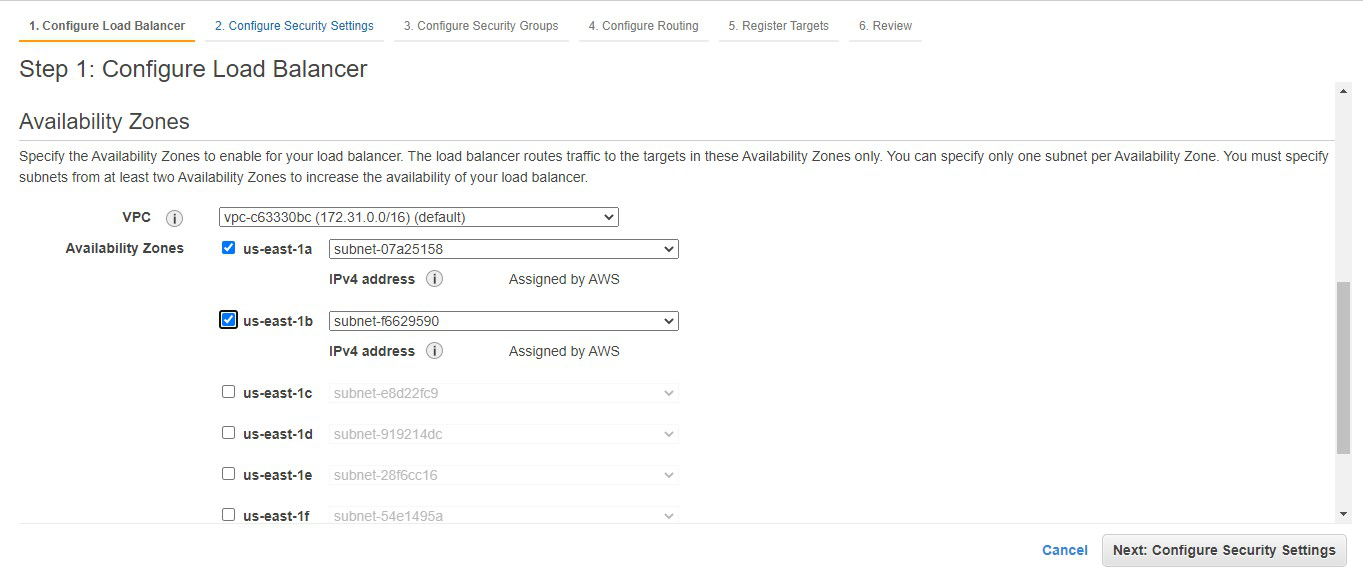The width and height of the screenshot is (1363, 585).
Task: Click info icon for us-east-1a IPv4 address
Action: click(434, 279)
